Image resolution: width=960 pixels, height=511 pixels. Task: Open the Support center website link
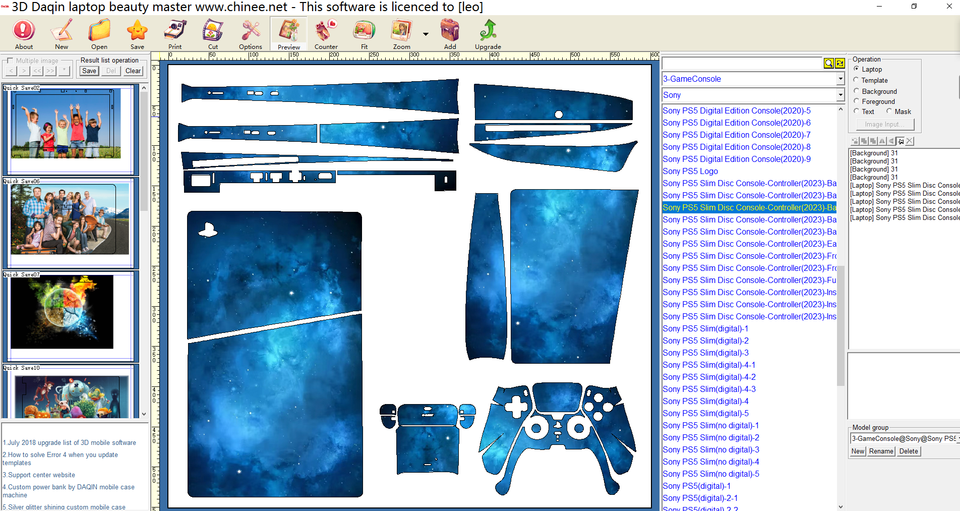pyautogui.click(x=39, y=475)
